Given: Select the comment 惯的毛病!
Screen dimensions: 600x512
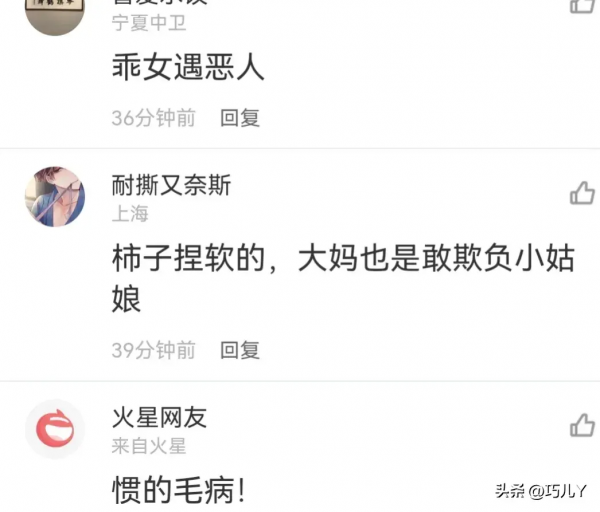Looking at the screenshot, I should (178, 490).
